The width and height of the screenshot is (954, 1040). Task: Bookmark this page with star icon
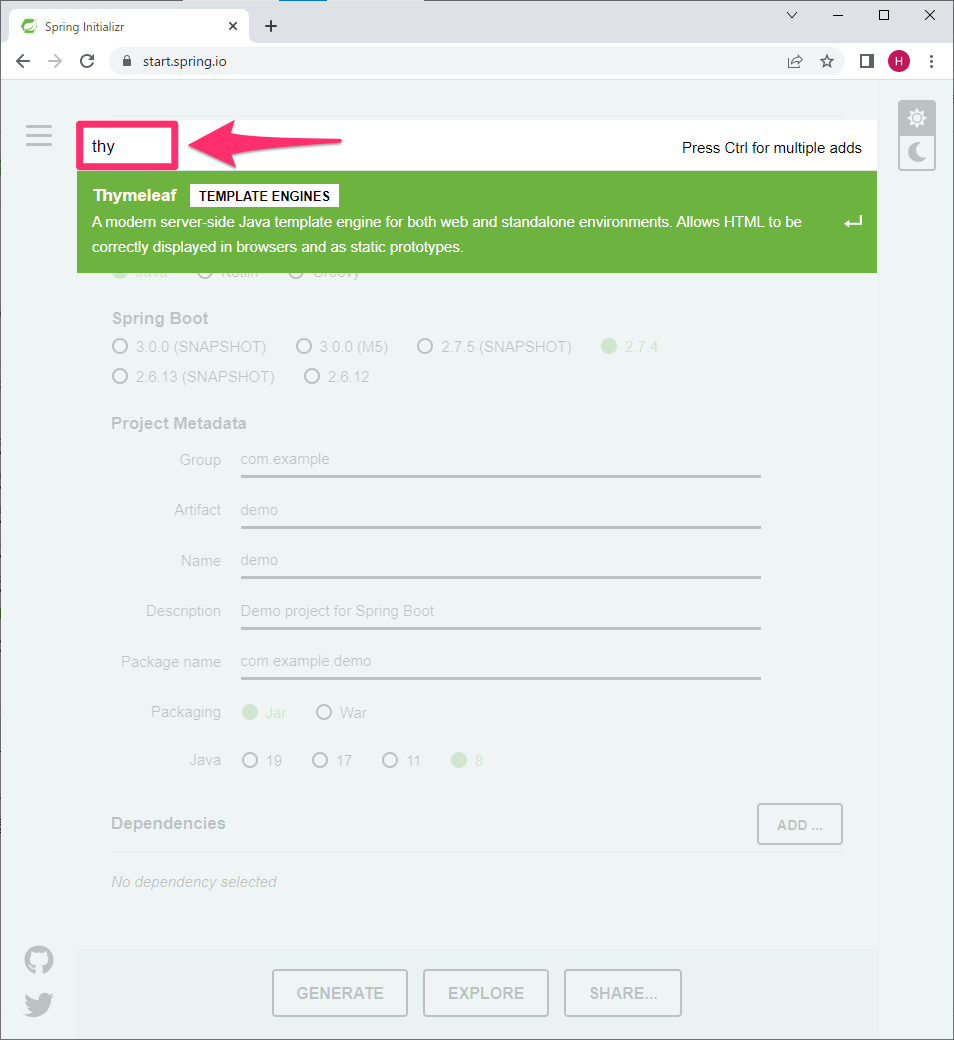coord(827,62)
